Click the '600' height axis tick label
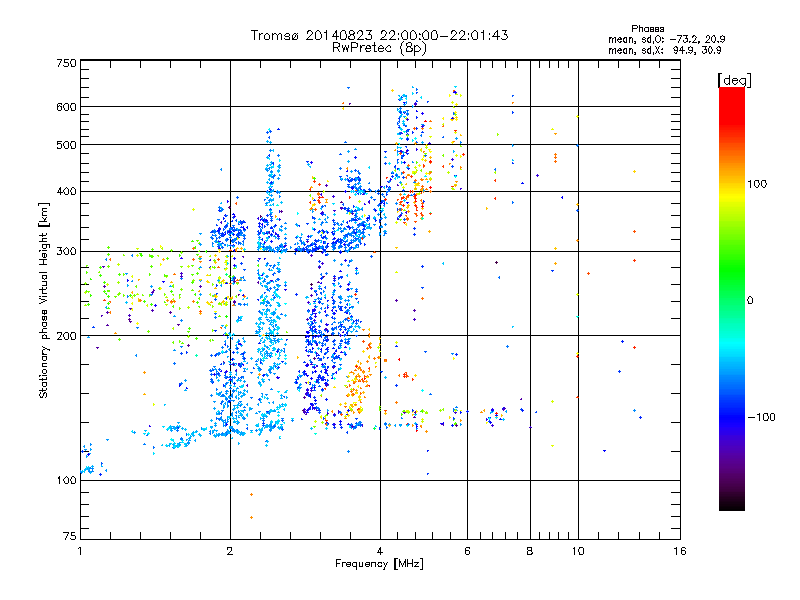The height and width of the screenshot is (600, 800). (x=67, y=107)
